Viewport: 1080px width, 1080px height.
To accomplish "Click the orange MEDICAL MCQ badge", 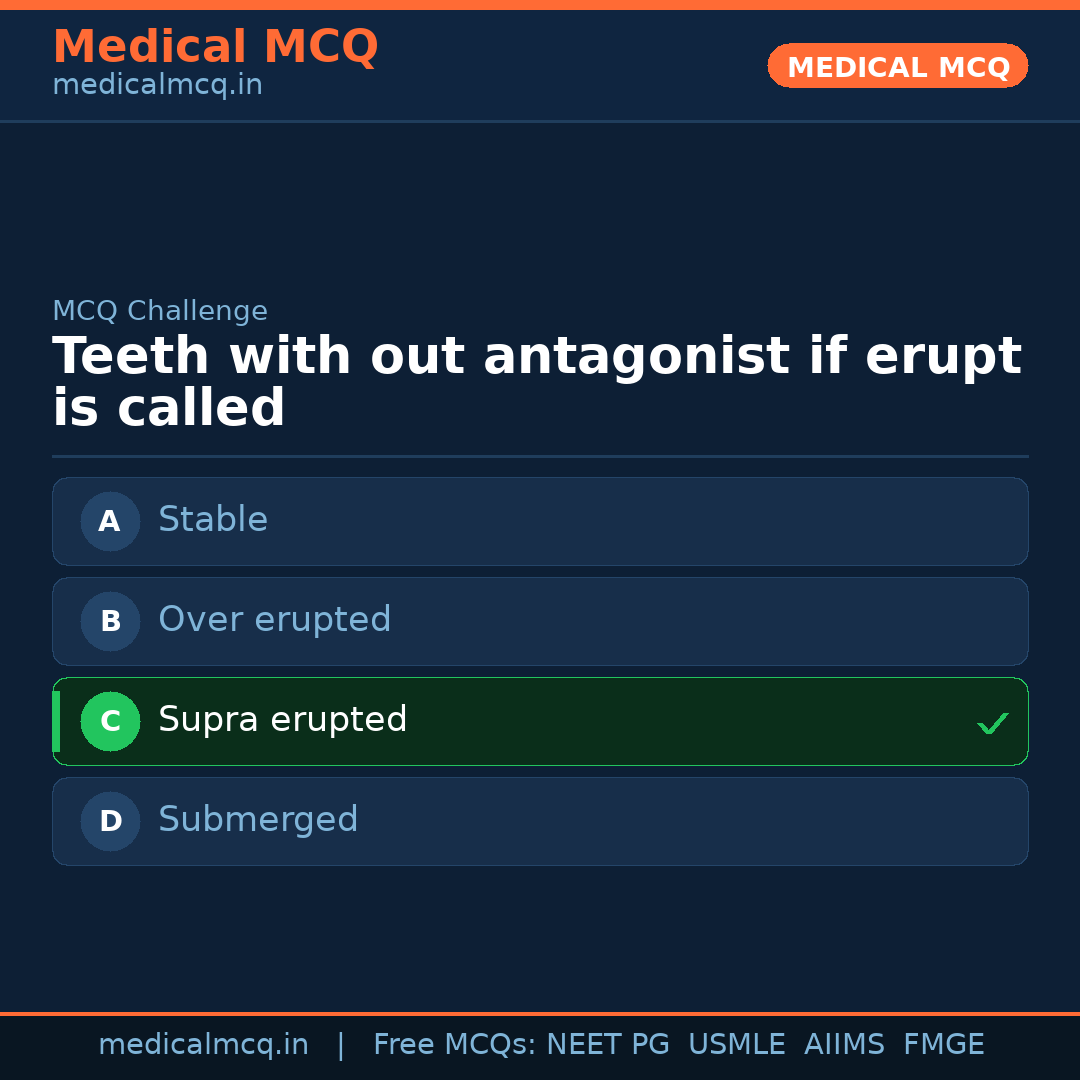I will (897, 66).
